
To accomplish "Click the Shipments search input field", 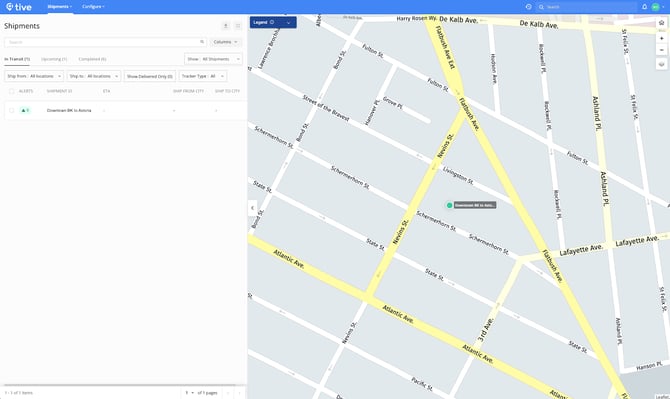I will tap(105, 42).
